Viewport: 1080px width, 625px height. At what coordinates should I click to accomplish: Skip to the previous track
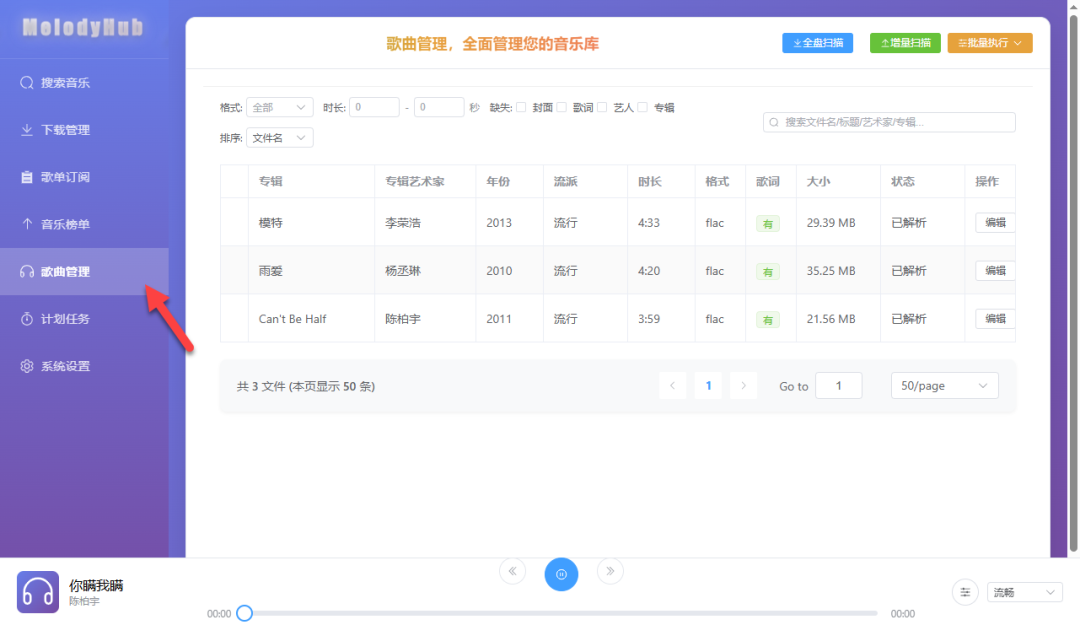tap(512, 572)
